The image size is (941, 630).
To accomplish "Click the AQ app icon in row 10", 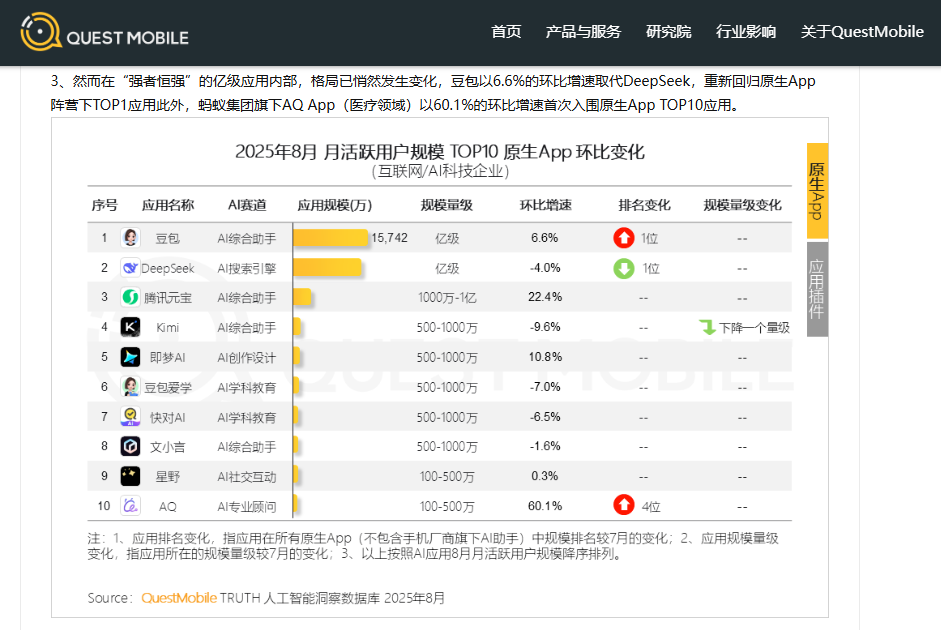I will point(130,506).
